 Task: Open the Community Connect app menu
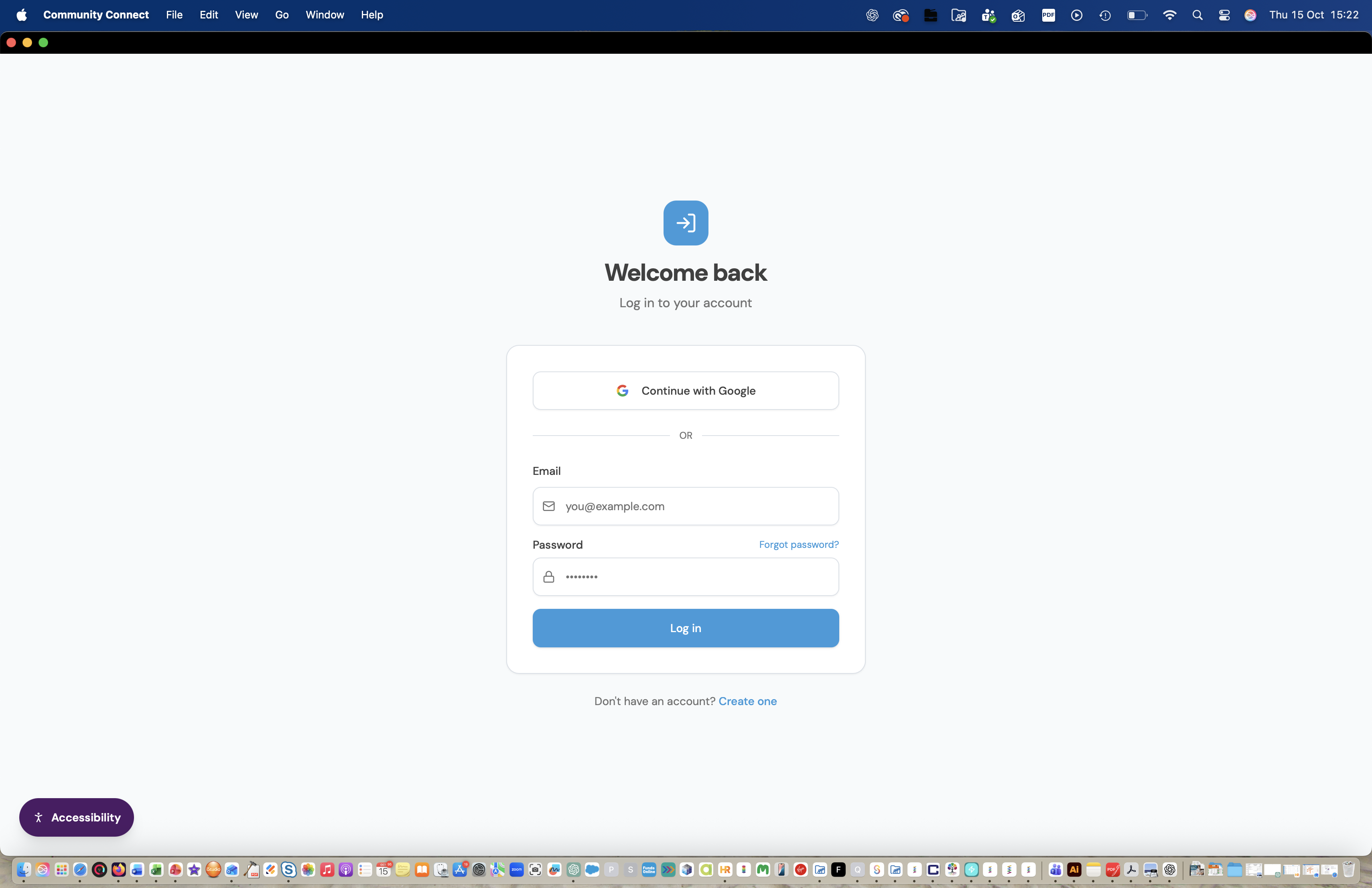[96, 15]
